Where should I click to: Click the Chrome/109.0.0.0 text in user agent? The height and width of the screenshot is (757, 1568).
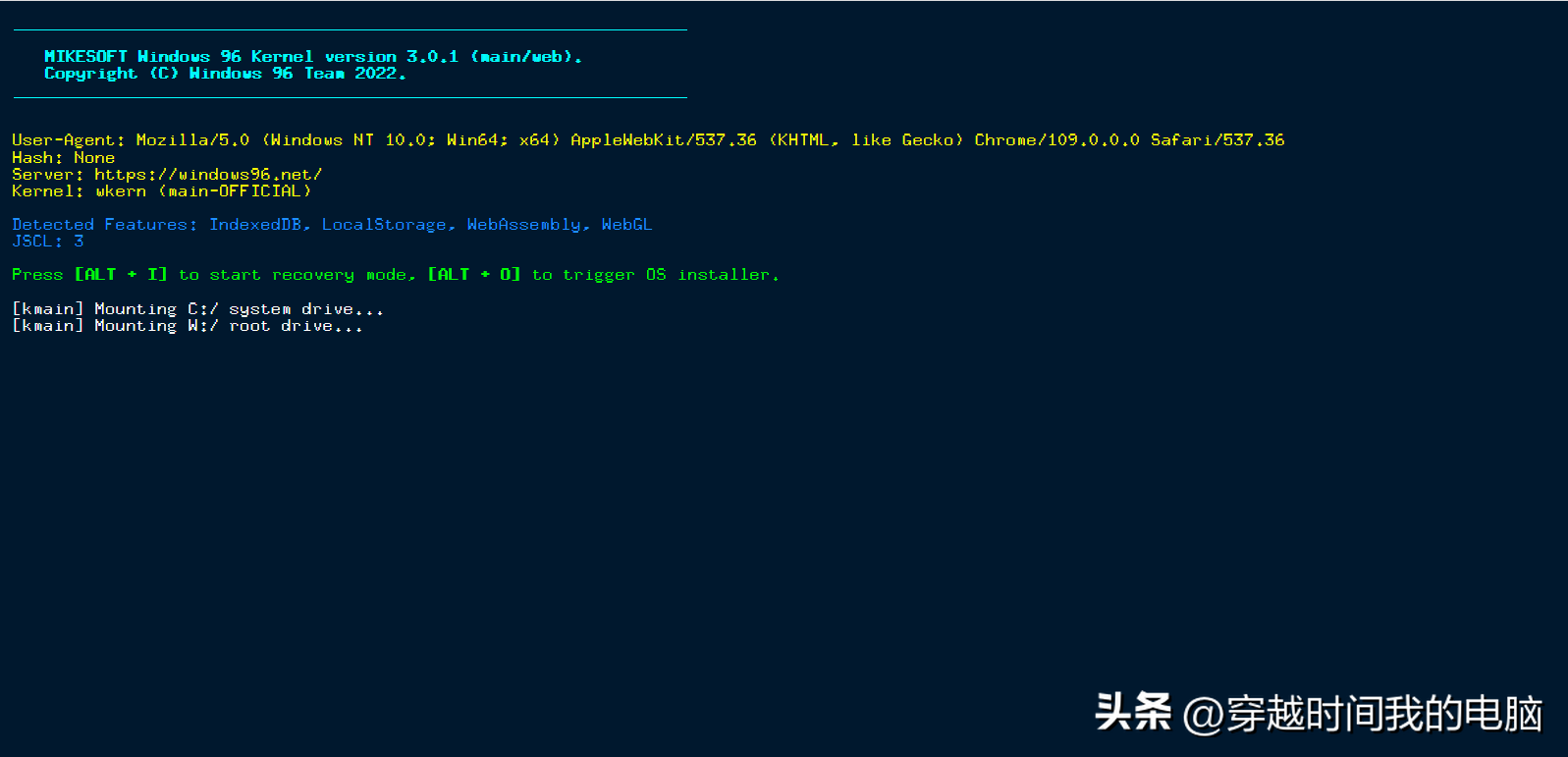[x=1057, y=140]
